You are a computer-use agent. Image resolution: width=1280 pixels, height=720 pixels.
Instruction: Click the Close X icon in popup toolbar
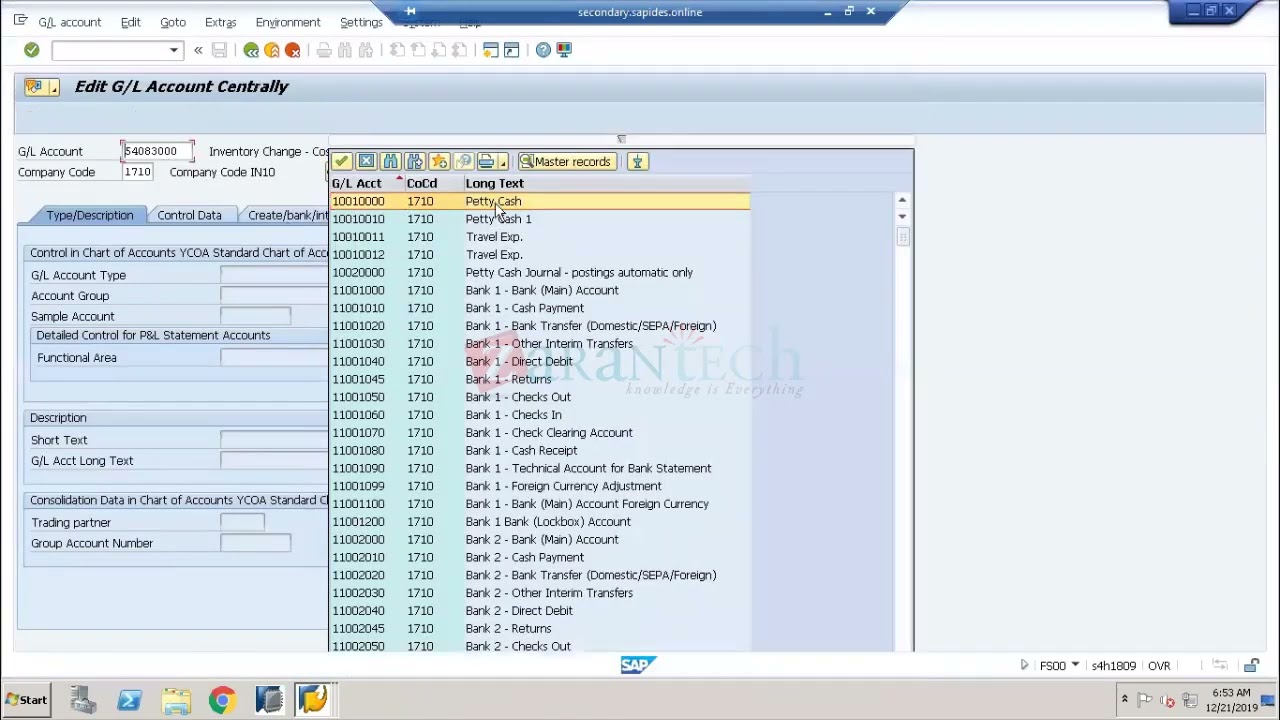[366, 162]
